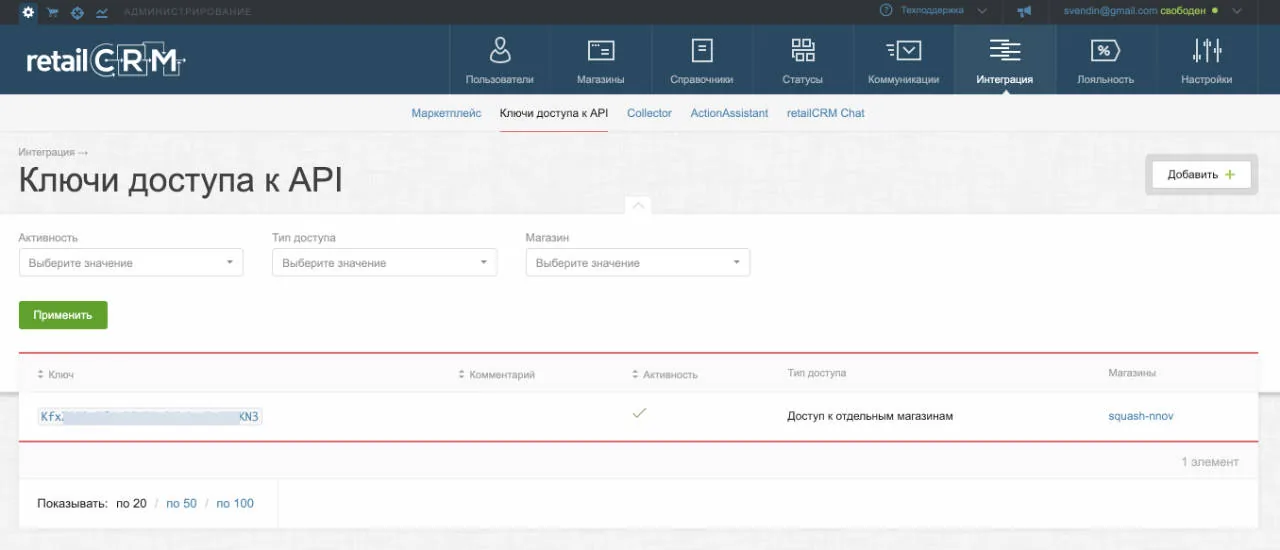
Task: Open the Коммуникации section
Action: pos(904,60)
